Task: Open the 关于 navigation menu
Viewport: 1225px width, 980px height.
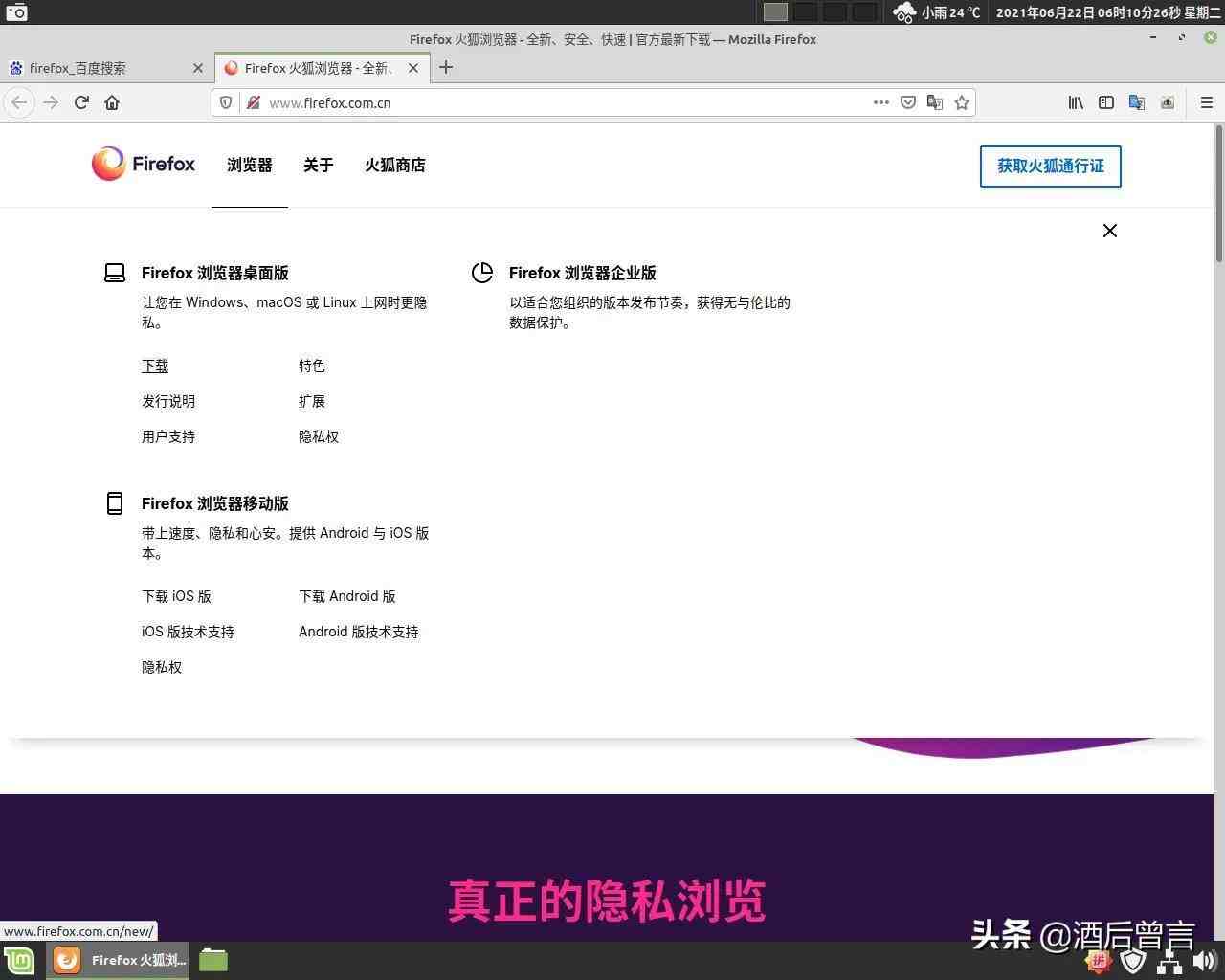Action: (319, 166)
